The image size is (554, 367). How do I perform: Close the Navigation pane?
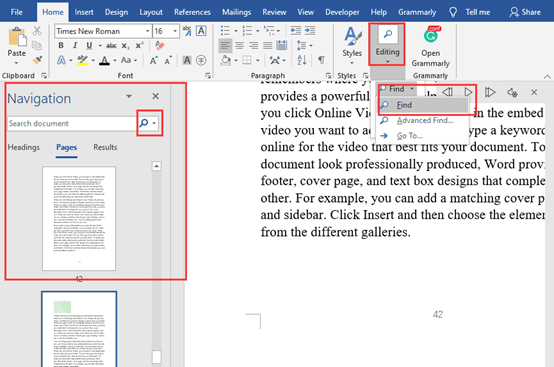coord(155,96)
